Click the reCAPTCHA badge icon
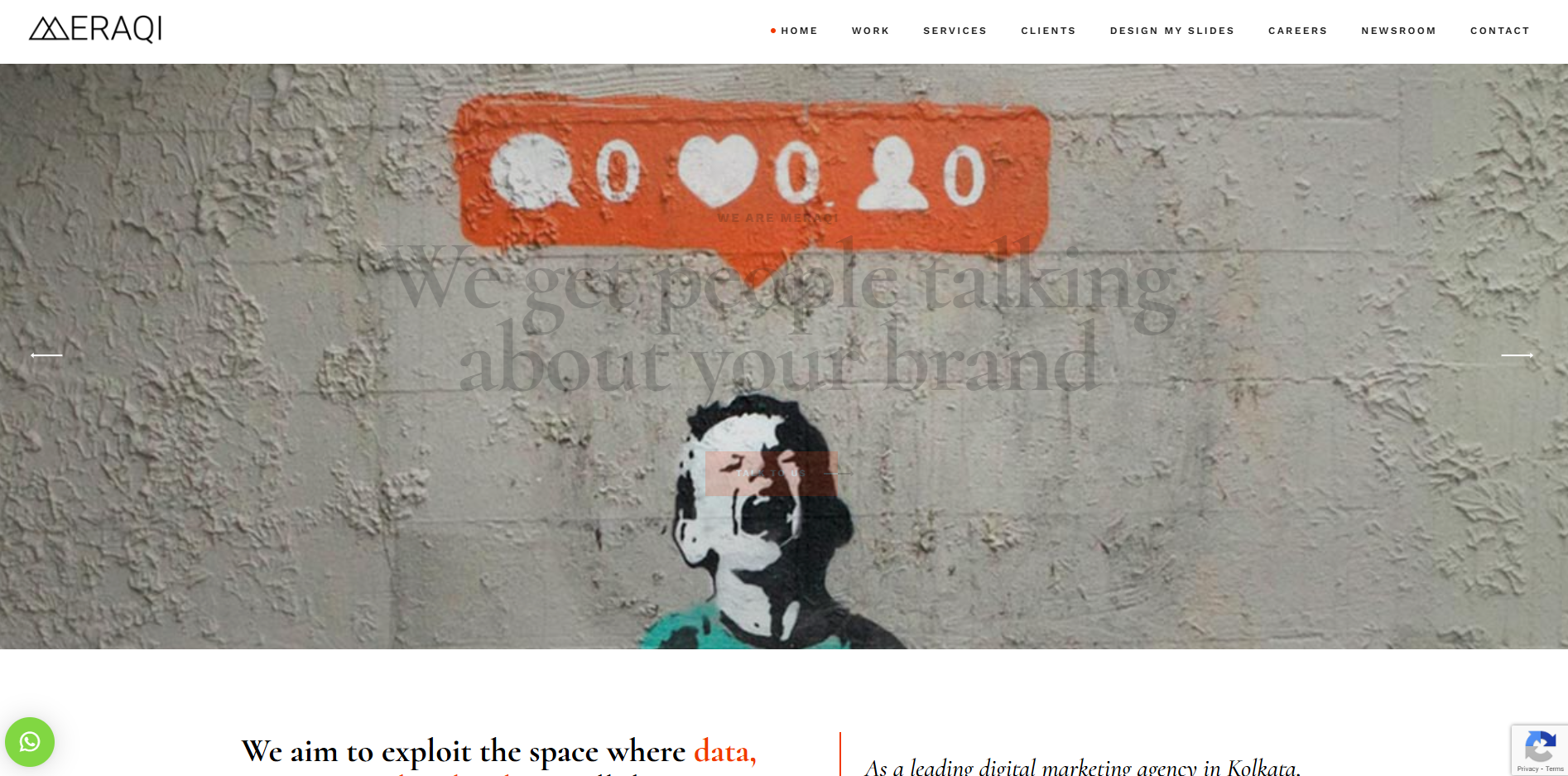The image size is (1568, 776). click(1540, 746)
